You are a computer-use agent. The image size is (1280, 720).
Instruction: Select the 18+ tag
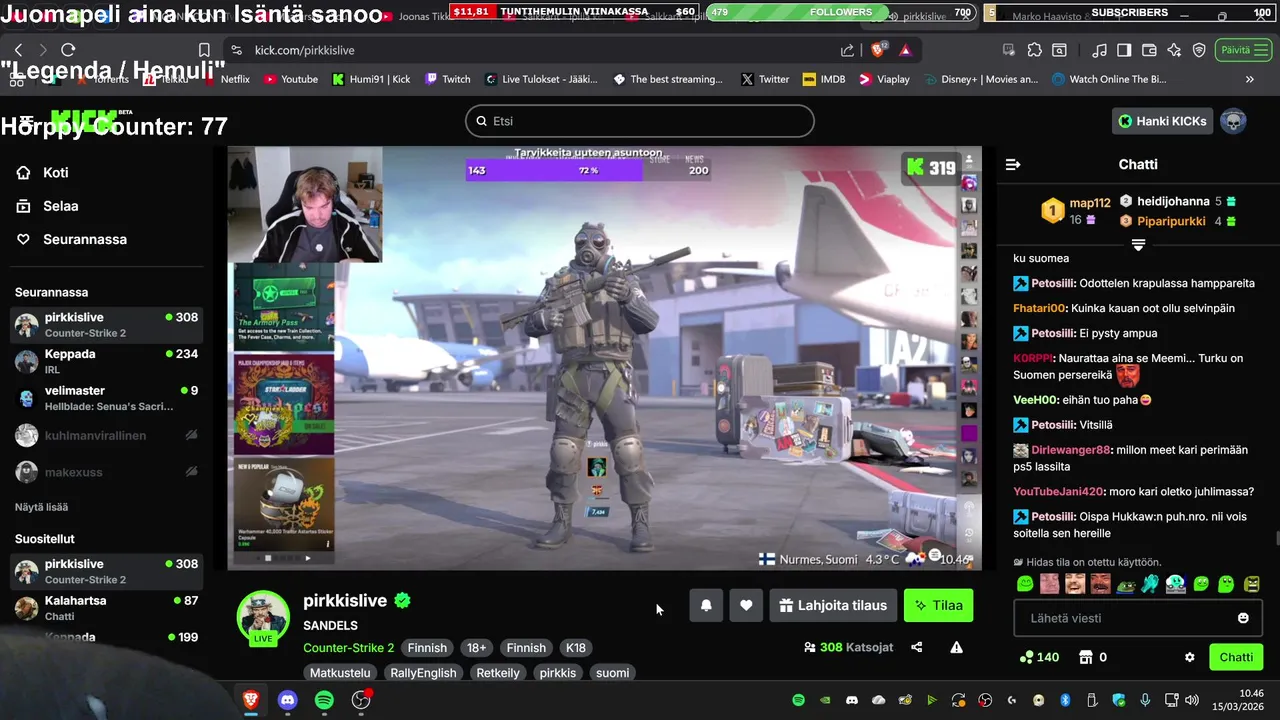[x=477, y=648]
